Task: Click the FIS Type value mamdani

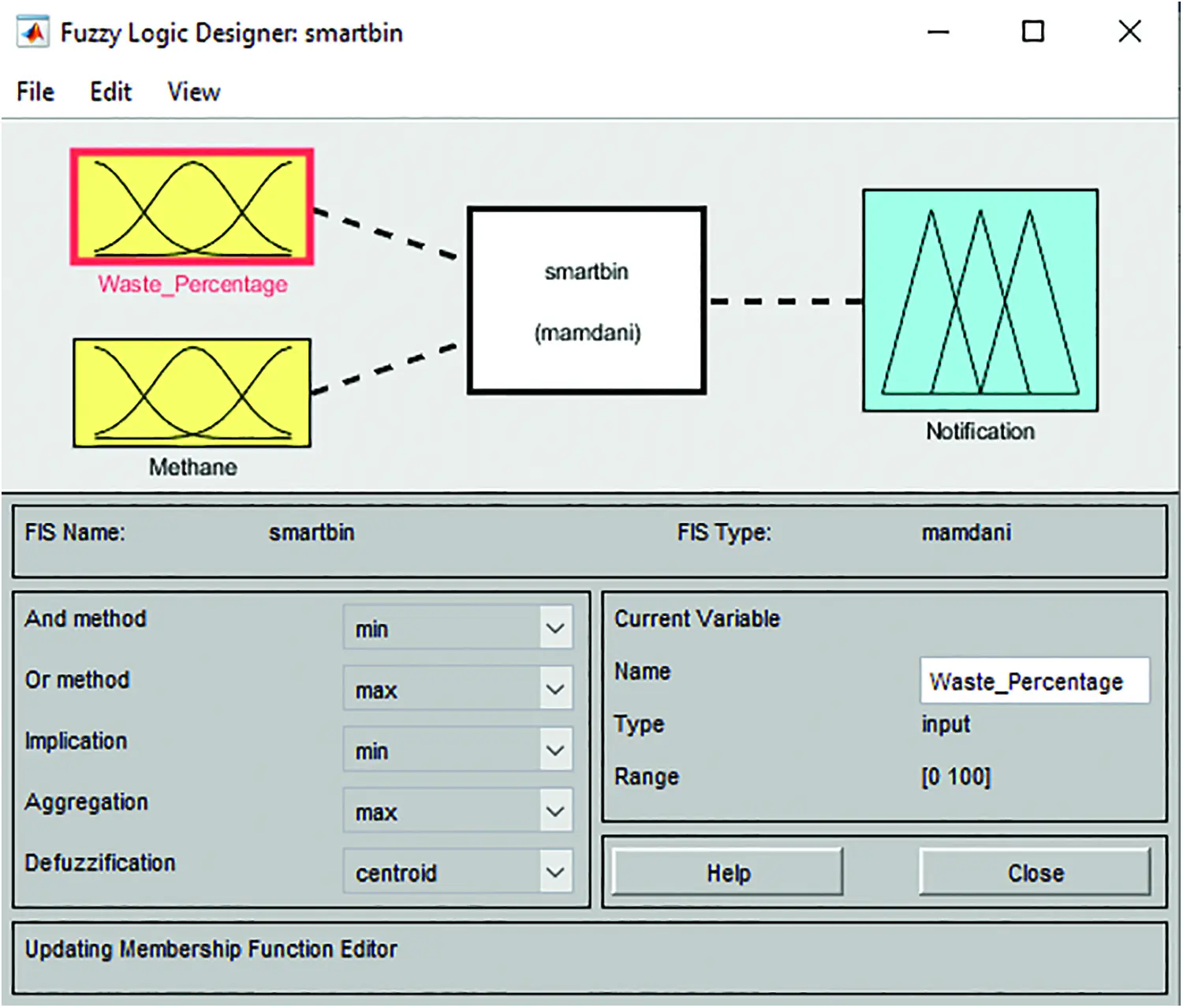Action: (x=966, y=532)
